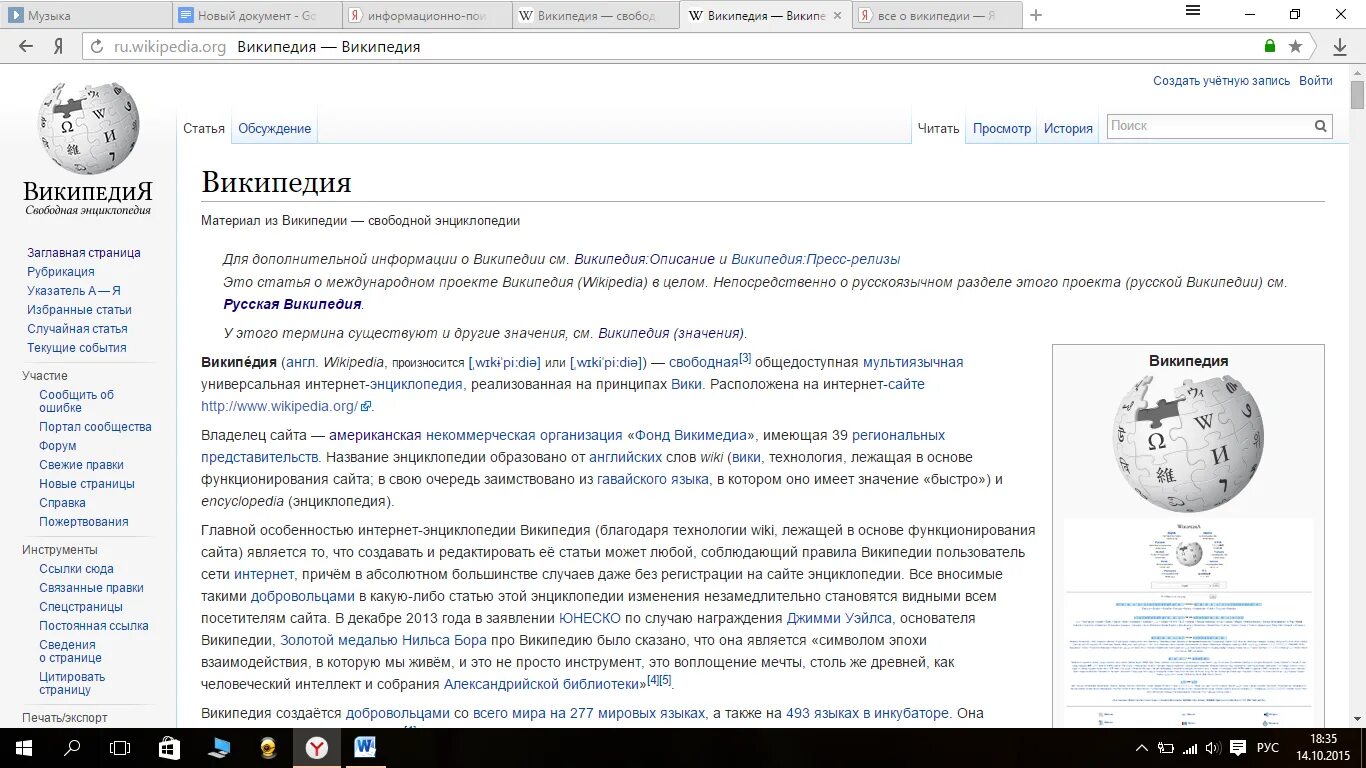Open Указатель А — Я link

pos(74,291)
